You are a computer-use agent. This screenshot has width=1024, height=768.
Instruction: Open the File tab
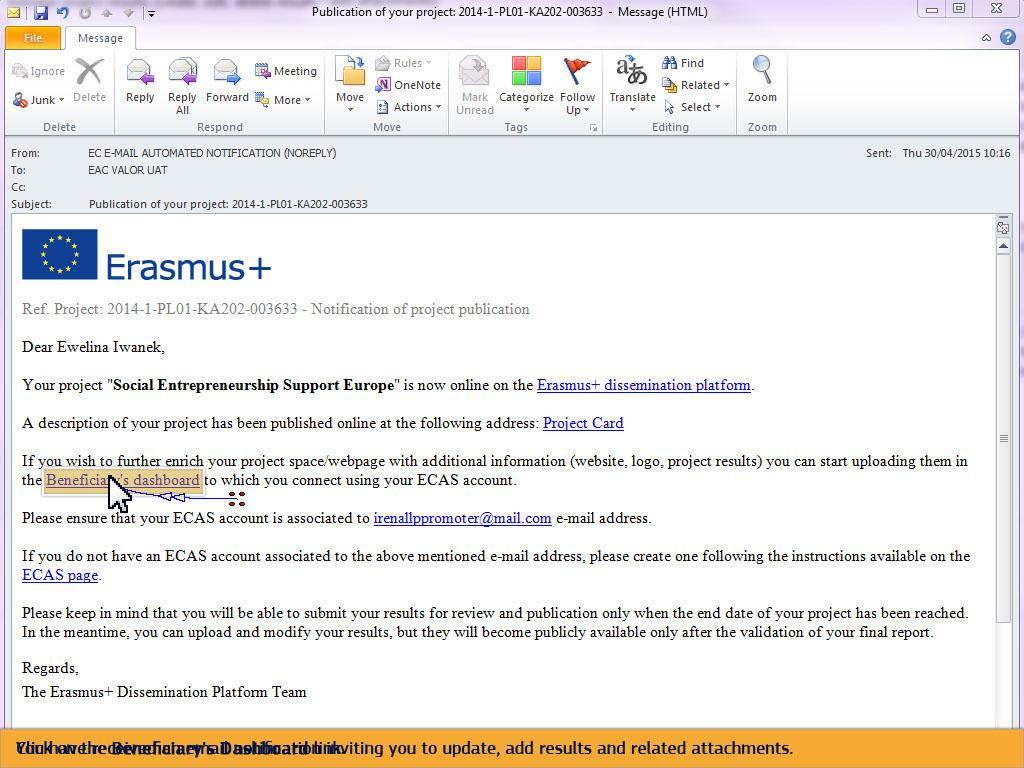pos(33,38)
